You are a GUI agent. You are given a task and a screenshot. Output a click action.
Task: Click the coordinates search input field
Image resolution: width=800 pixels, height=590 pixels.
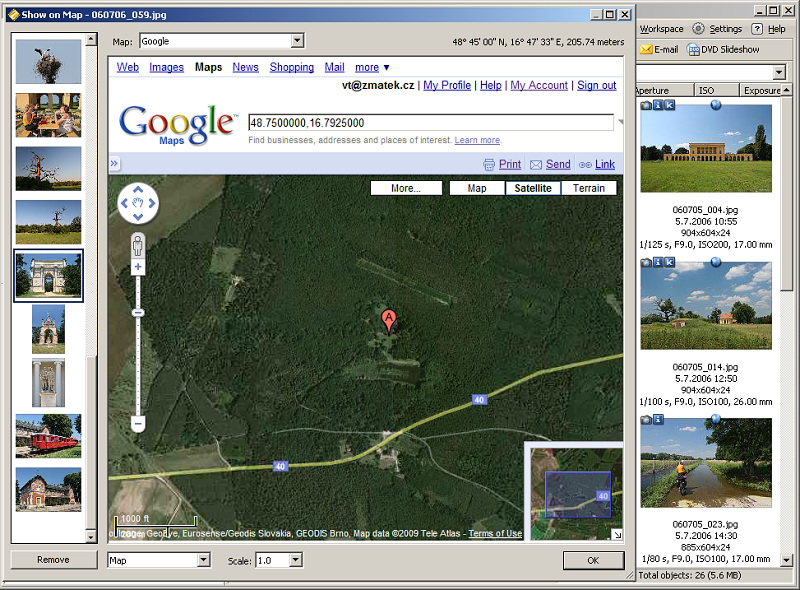pyautogui.click(x=431, y=122)
